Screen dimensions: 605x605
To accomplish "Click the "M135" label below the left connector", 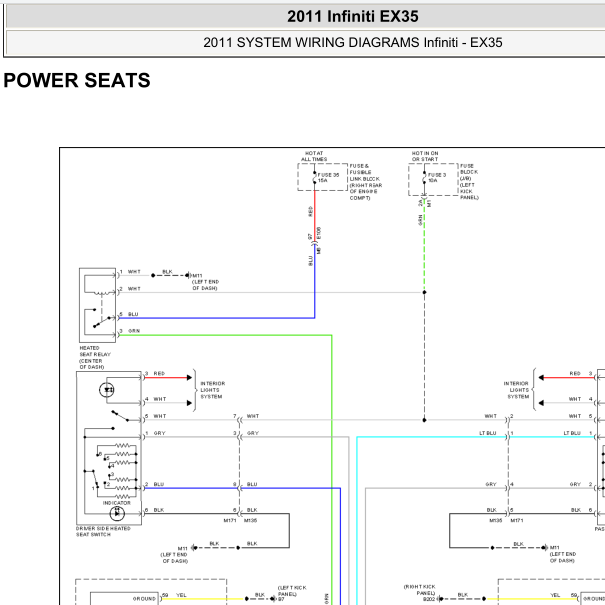I will click(x=250, y=521).
